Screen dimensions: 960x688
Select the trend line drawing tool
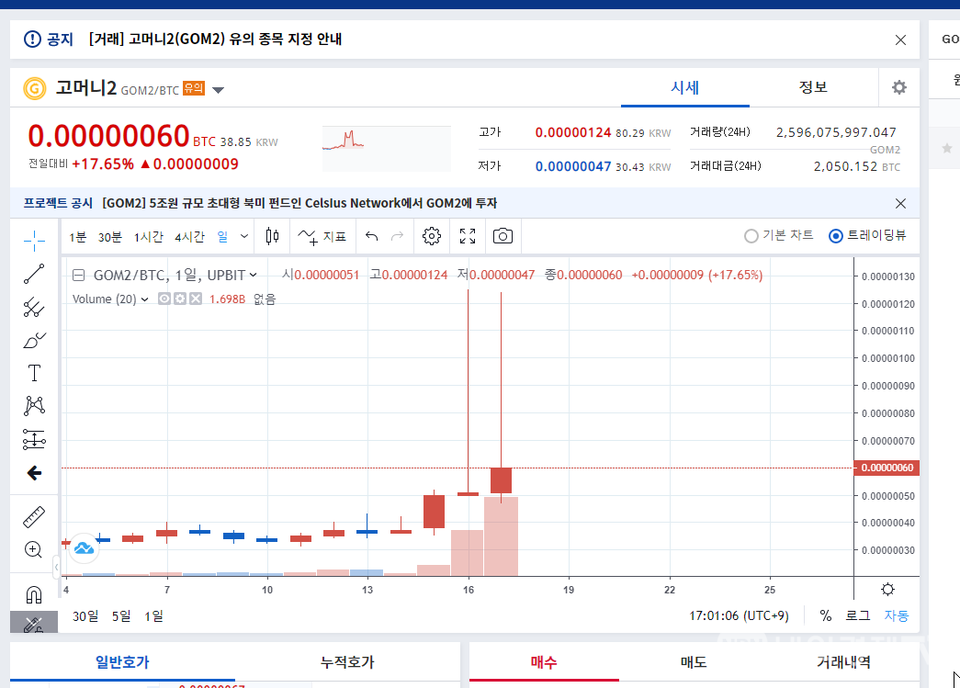click(x=33, y=273)
